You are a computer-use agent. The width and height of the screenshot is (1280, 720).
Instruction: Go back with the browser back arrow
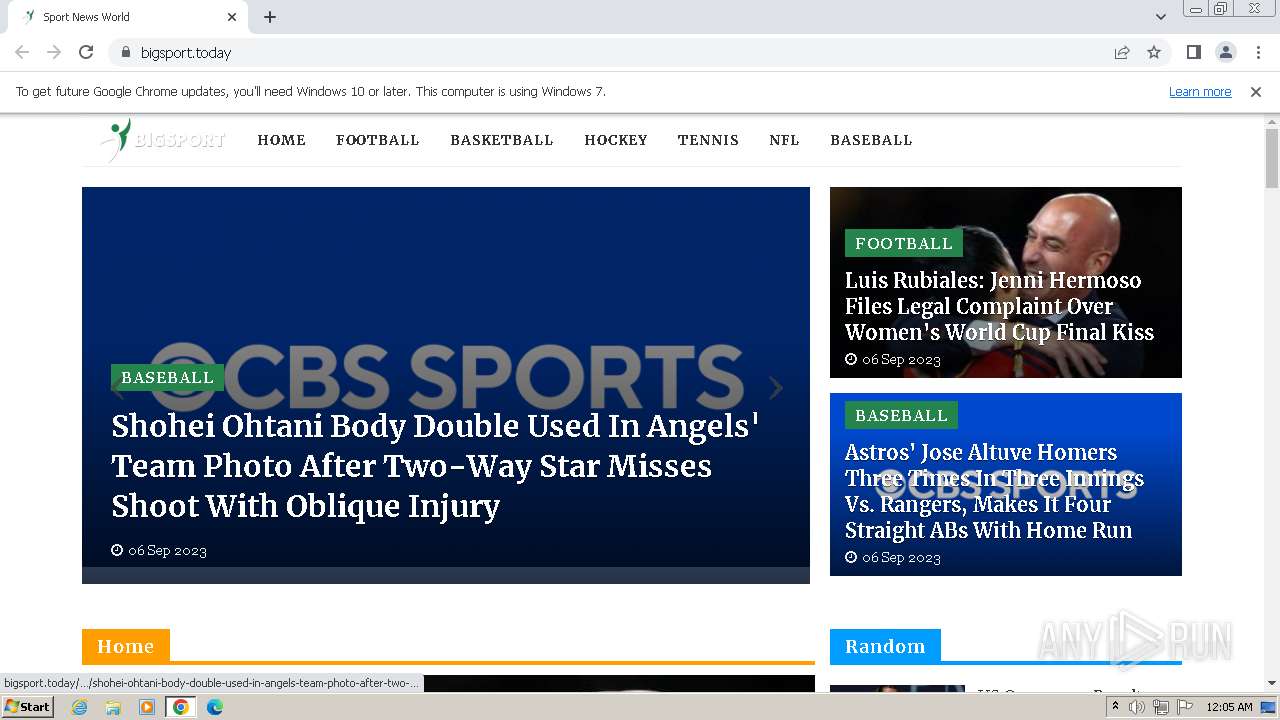click(22, 52)
